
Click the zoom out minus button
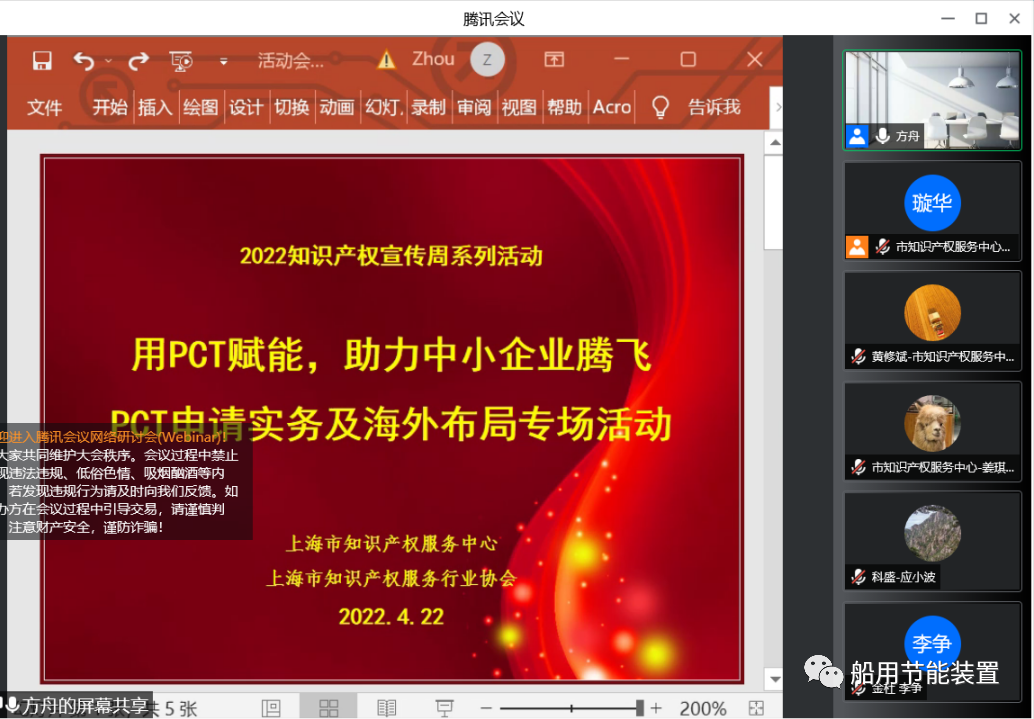[x=486, y=708]
